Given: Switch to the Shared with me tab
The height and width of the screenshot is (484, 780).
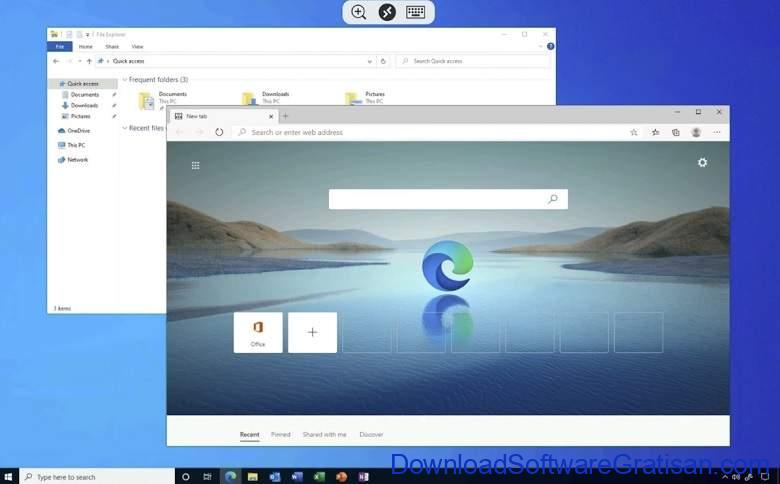Looking at the screenshot, I should point(324,435).
